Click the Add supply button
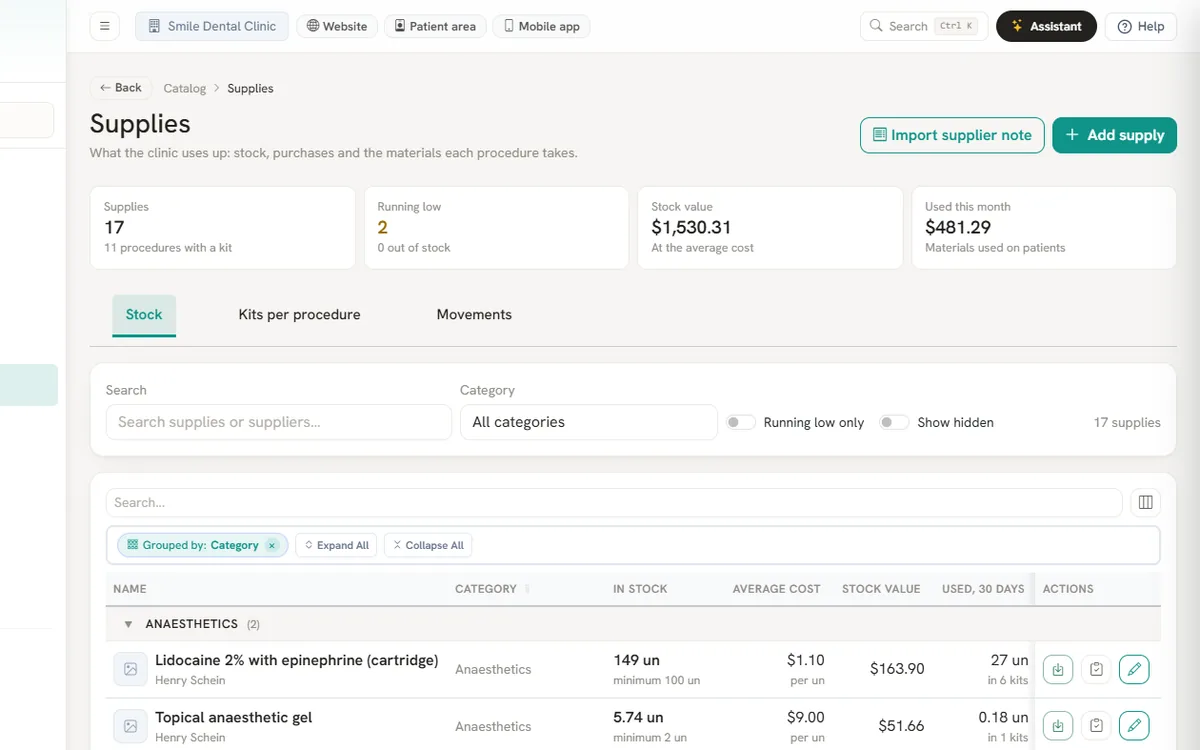 (x=1114, y=135)
